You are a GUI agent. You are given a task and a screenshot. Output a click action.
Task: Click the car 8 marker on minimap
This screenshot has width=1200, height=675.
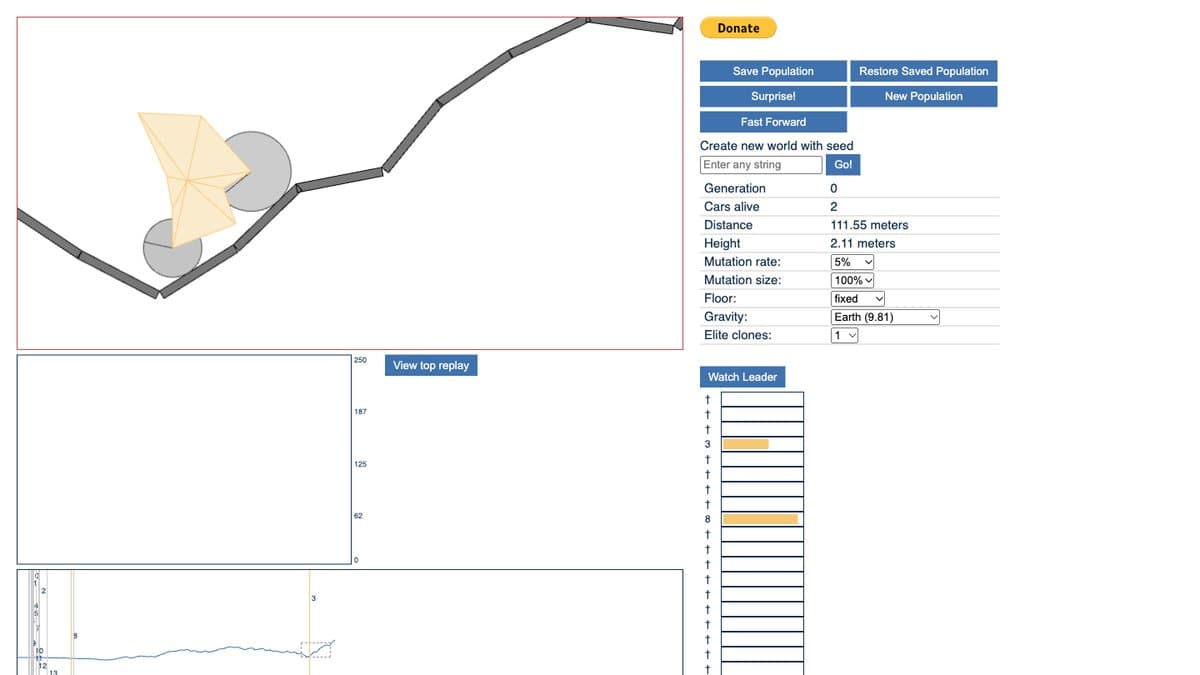tap(72, 620)
